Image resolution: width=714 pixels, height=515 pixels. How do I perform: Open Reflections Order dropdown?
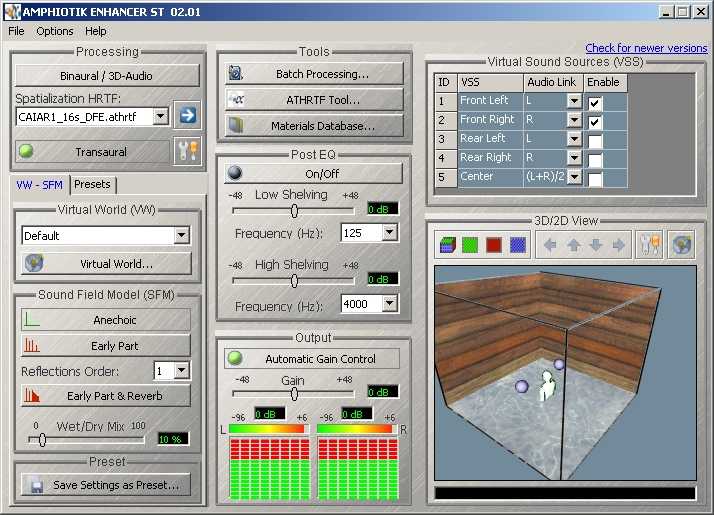click(182, 371)
